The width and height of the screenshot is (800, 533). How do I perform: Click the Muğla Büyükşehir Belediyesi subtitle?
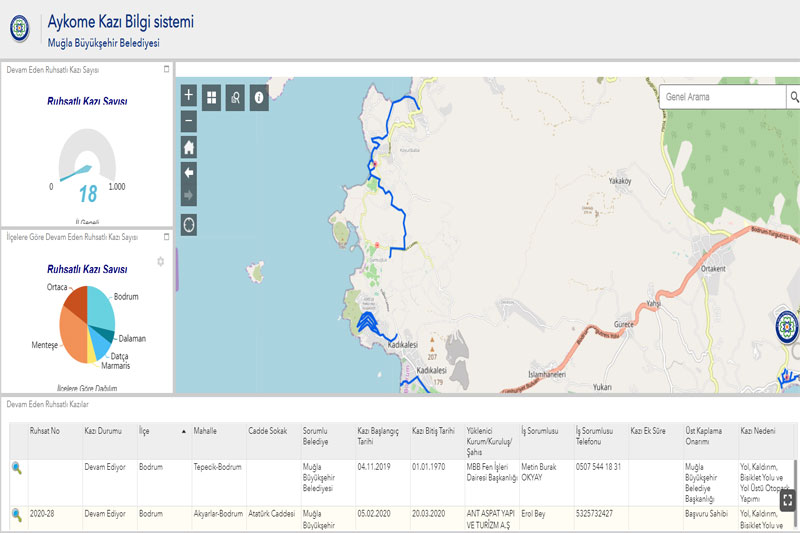click(x=104, y=43)
